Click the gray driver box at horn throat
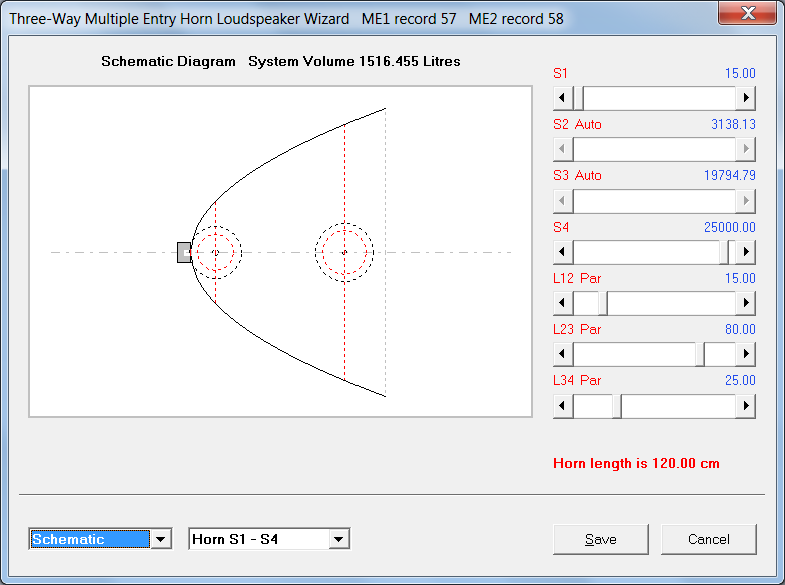 coord(184,252)
